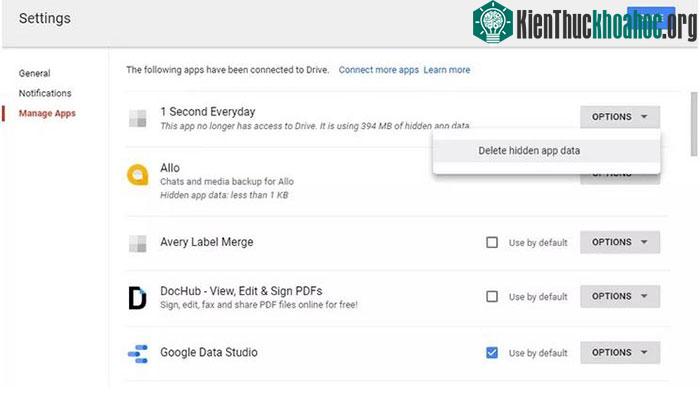The width and height of the screenshot is (700, 393).
Task: Select the Manage Apps settings tab
Action: [x=47, y=113]
